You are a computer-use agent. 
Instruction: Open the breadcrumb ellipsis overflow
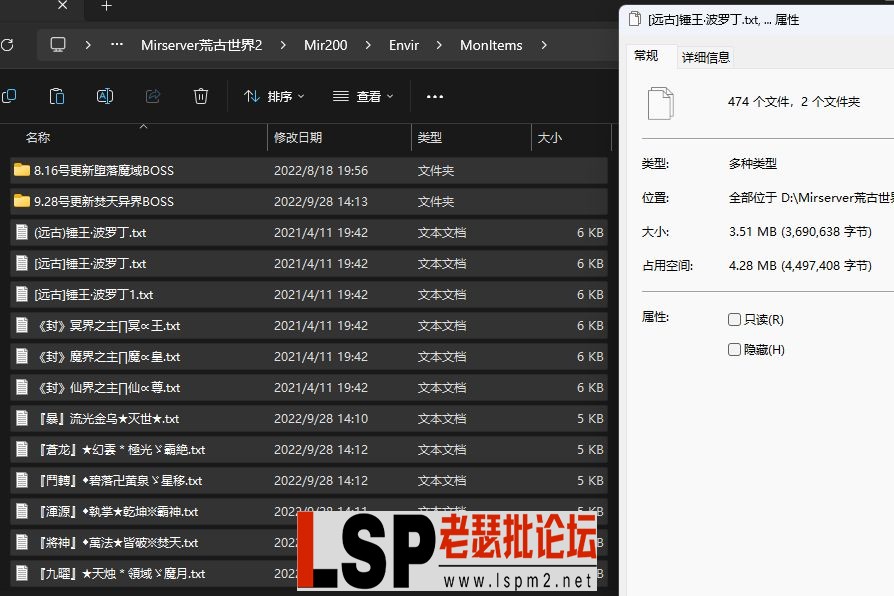[117, 44]
